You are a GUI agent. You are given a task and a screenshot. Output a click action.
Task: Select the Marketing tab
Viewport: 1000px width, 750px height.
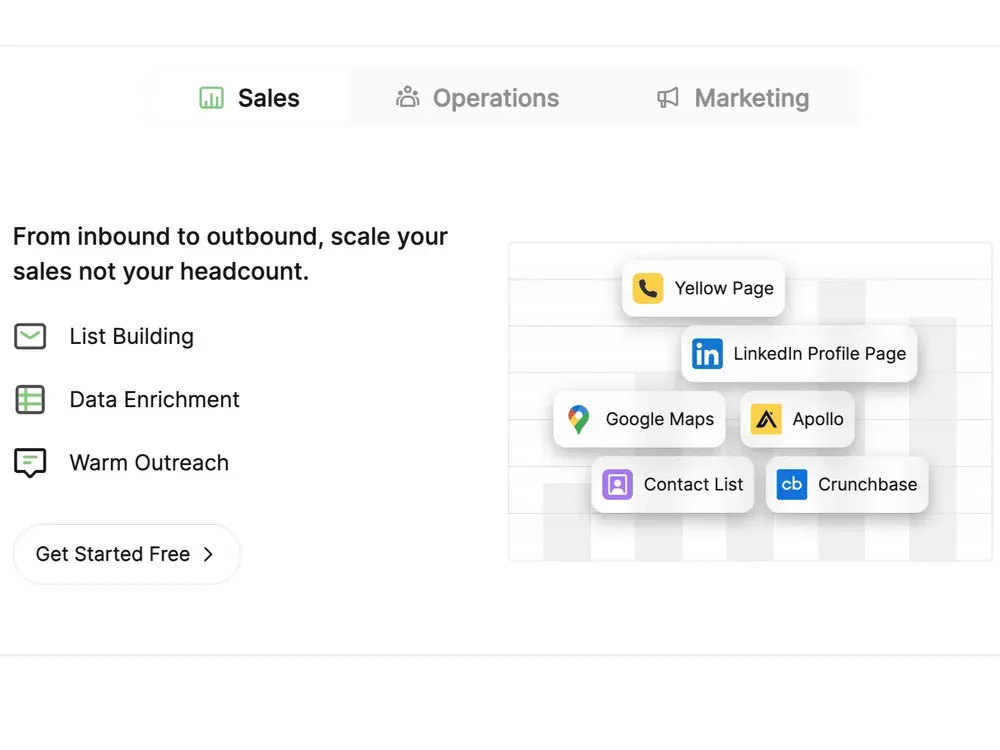(x=732, y=98)
